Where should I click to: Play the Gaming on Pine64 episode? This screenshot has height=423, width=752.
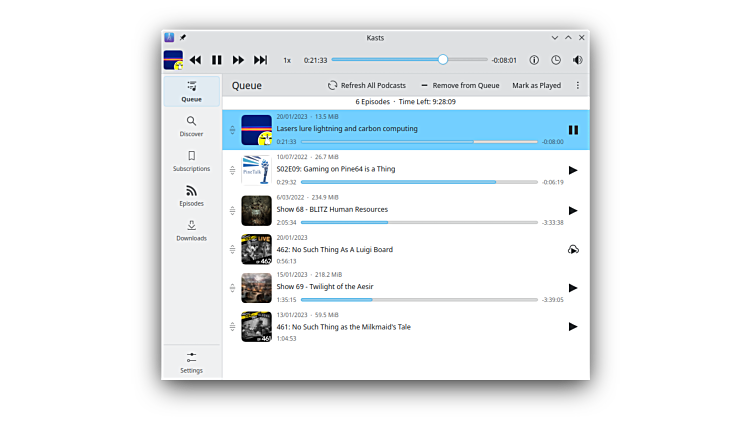573,170
